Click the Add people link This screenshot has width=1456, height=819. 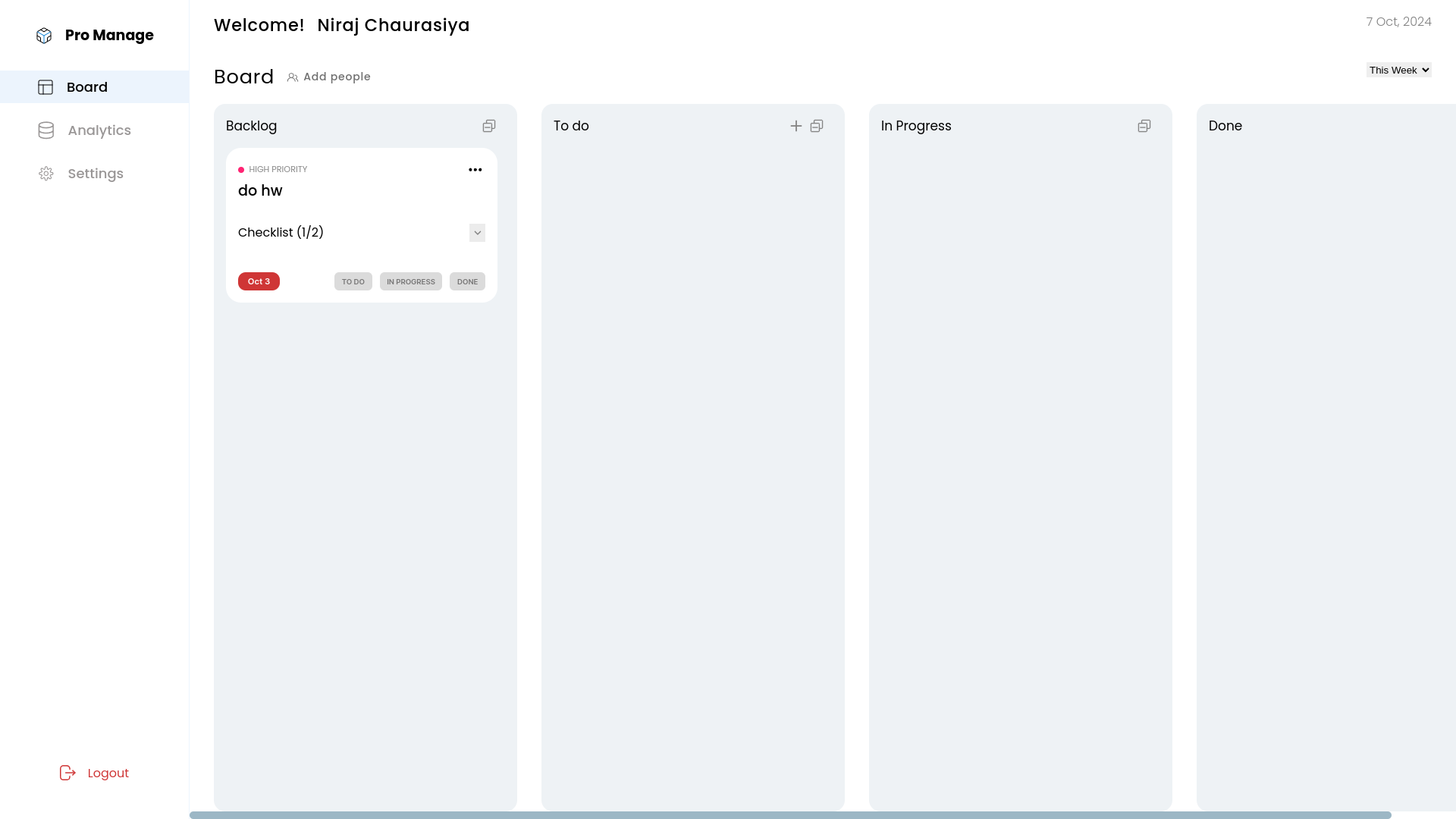tap(337, 77)
